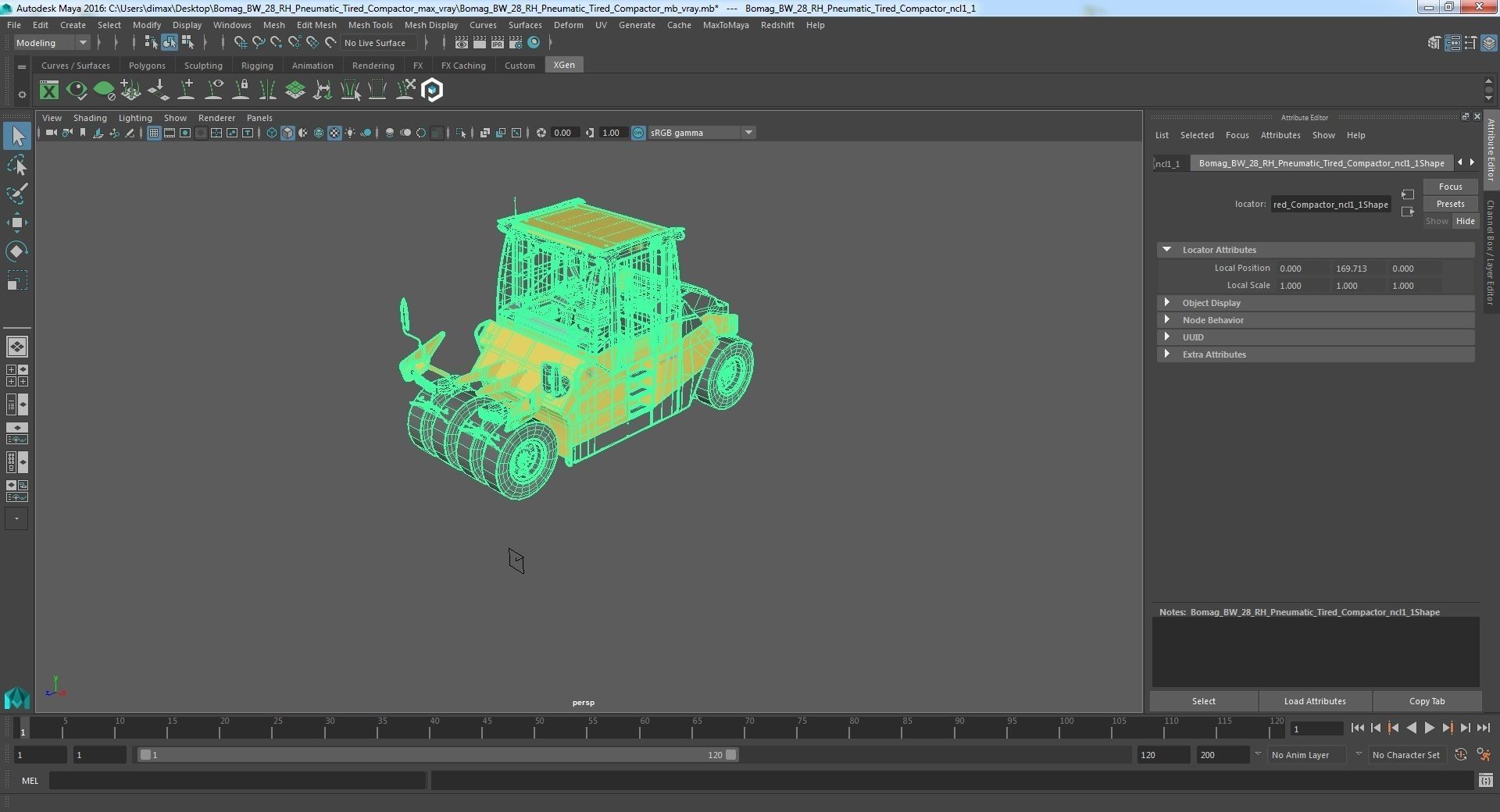1500x812 pixels.
Task: Click the clear preview leaf icon
Action: coord(104,91)
